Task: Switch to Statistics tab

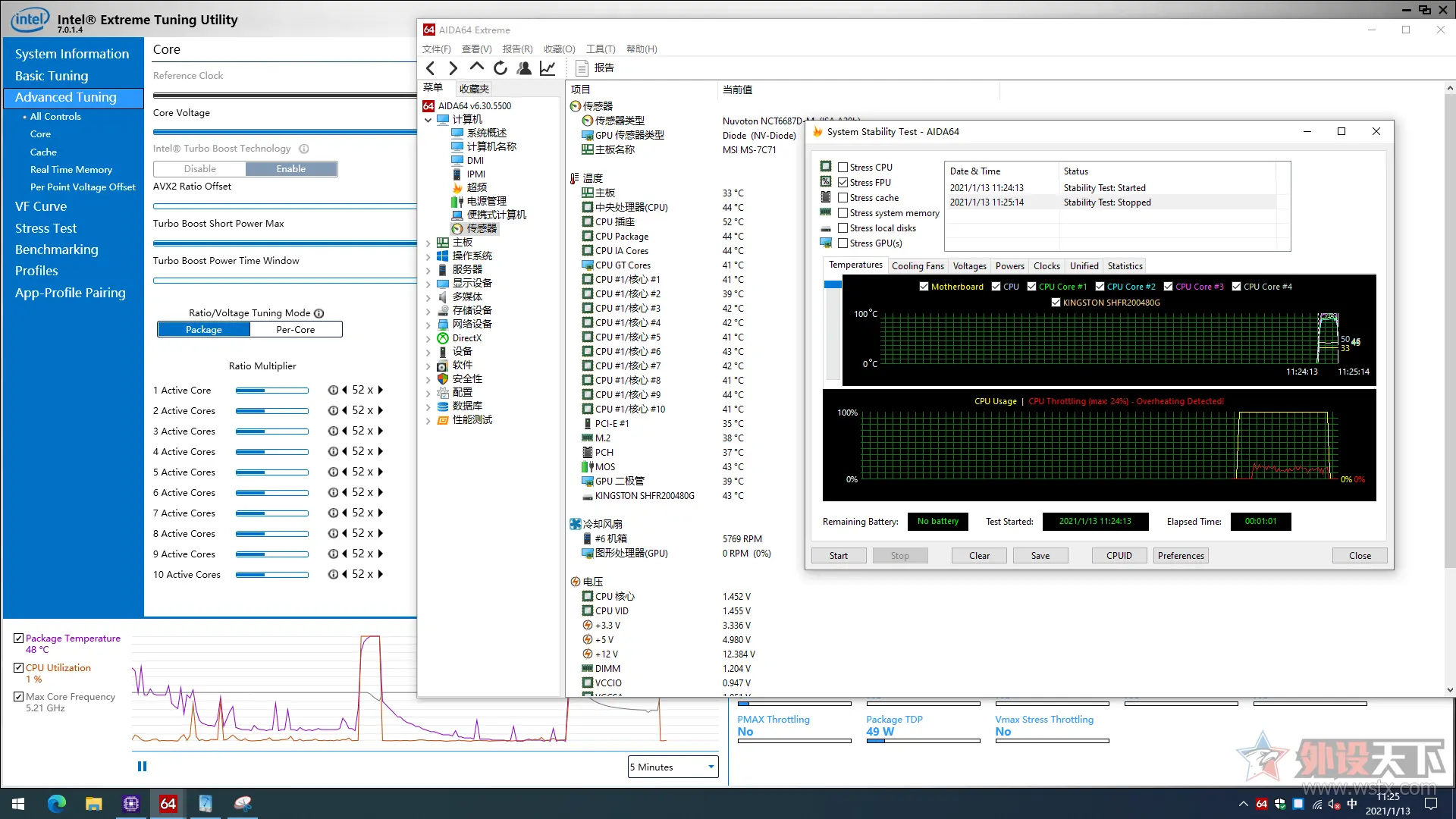Action: point(1125,266)
